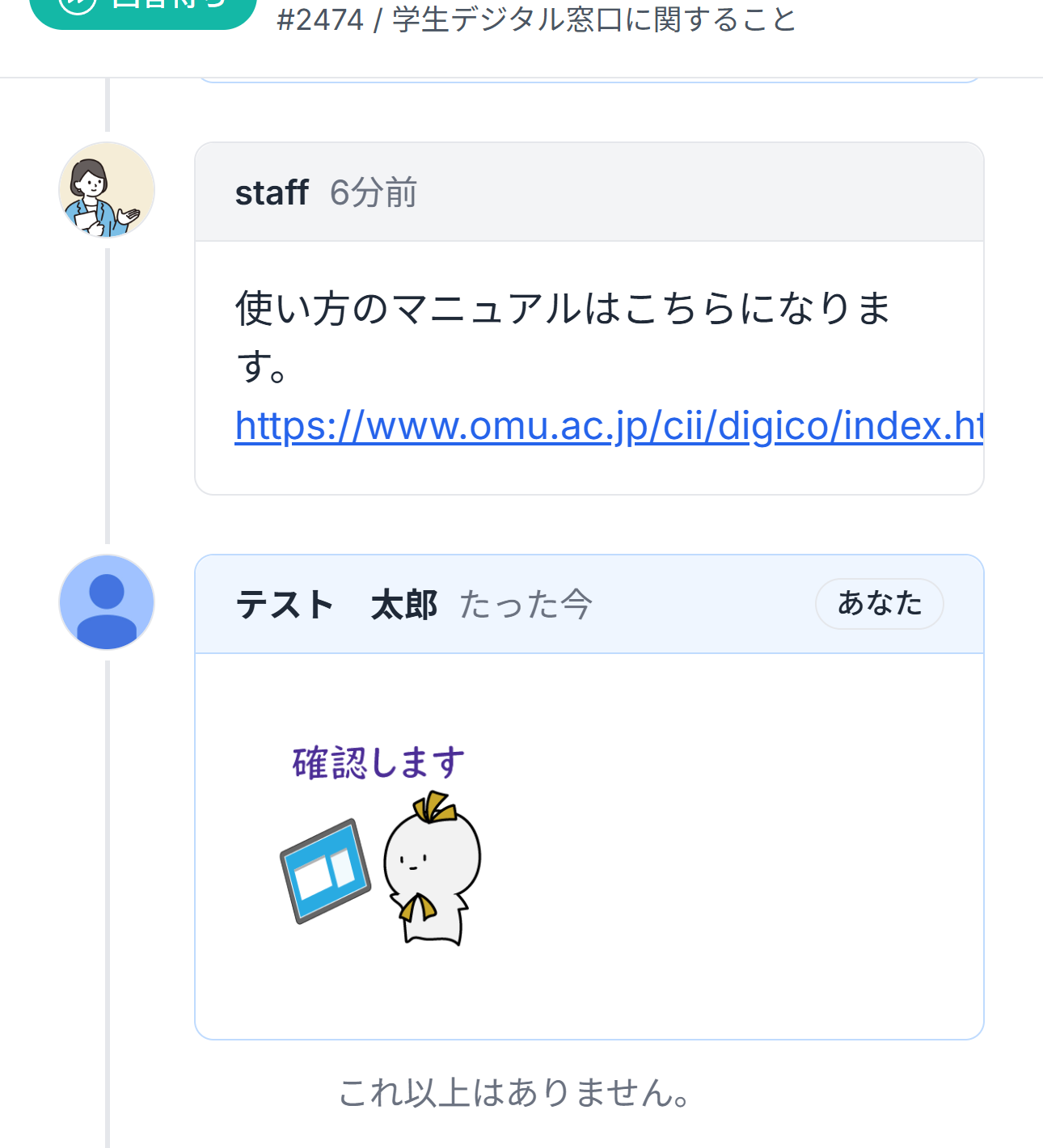
Task: Click the たった今 timestamp
Action: click(x=526, y=605)
